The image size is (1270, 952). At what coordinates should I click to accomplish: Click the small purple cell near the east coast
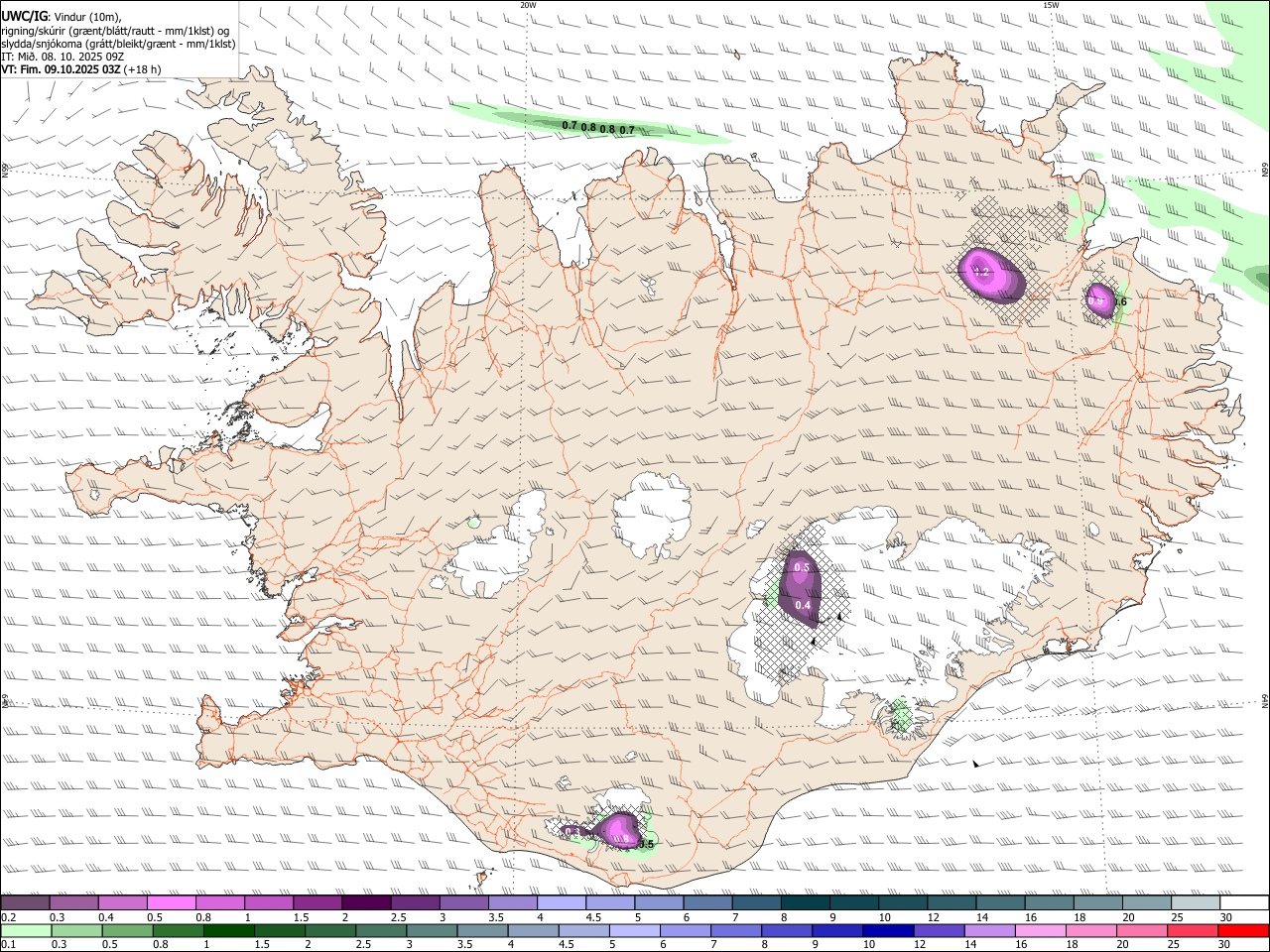(1098, 298)
